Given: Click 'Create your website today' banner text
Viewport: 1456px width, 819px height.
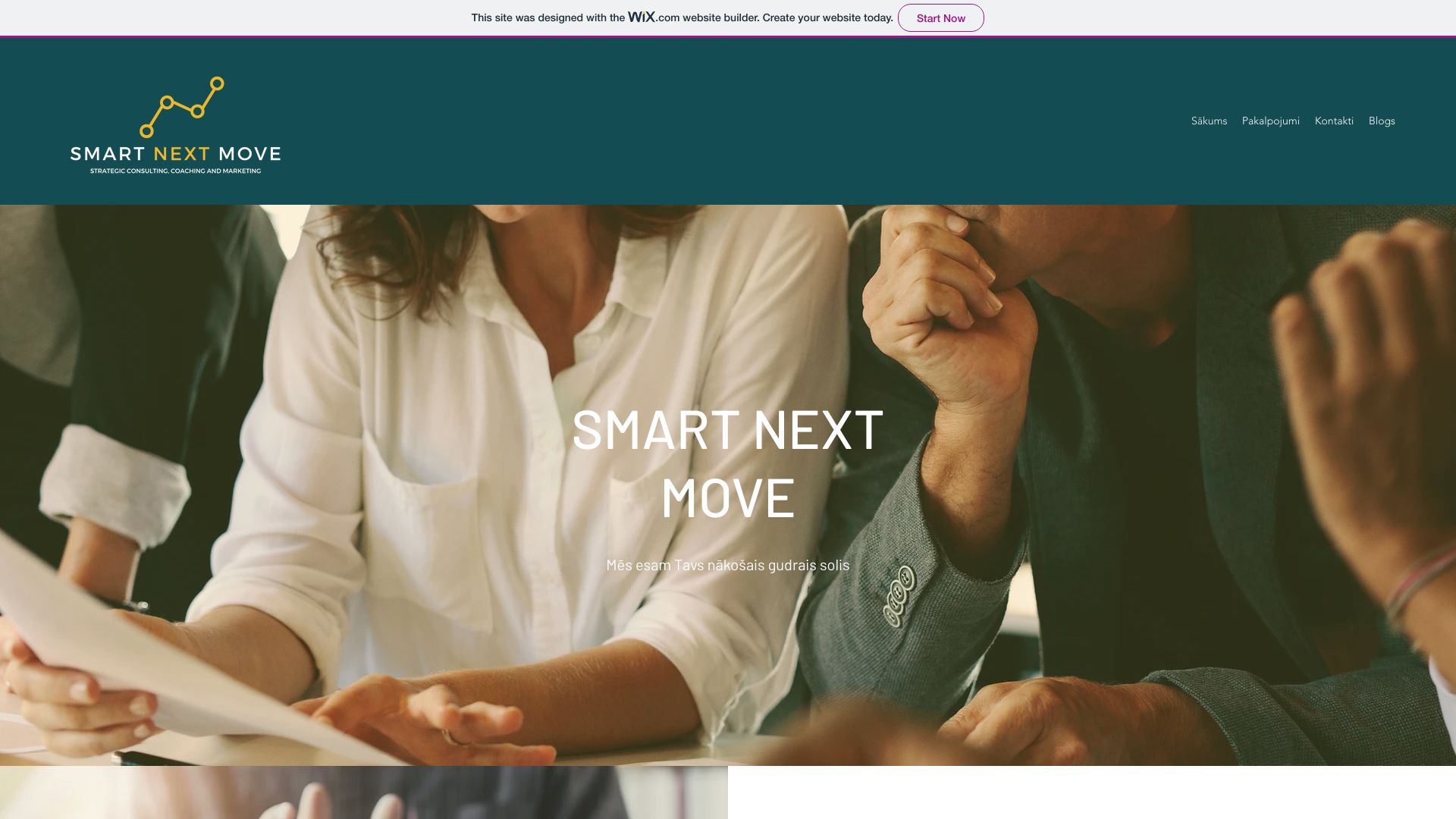Looking at the screenshot, I should tap(827, 17).
